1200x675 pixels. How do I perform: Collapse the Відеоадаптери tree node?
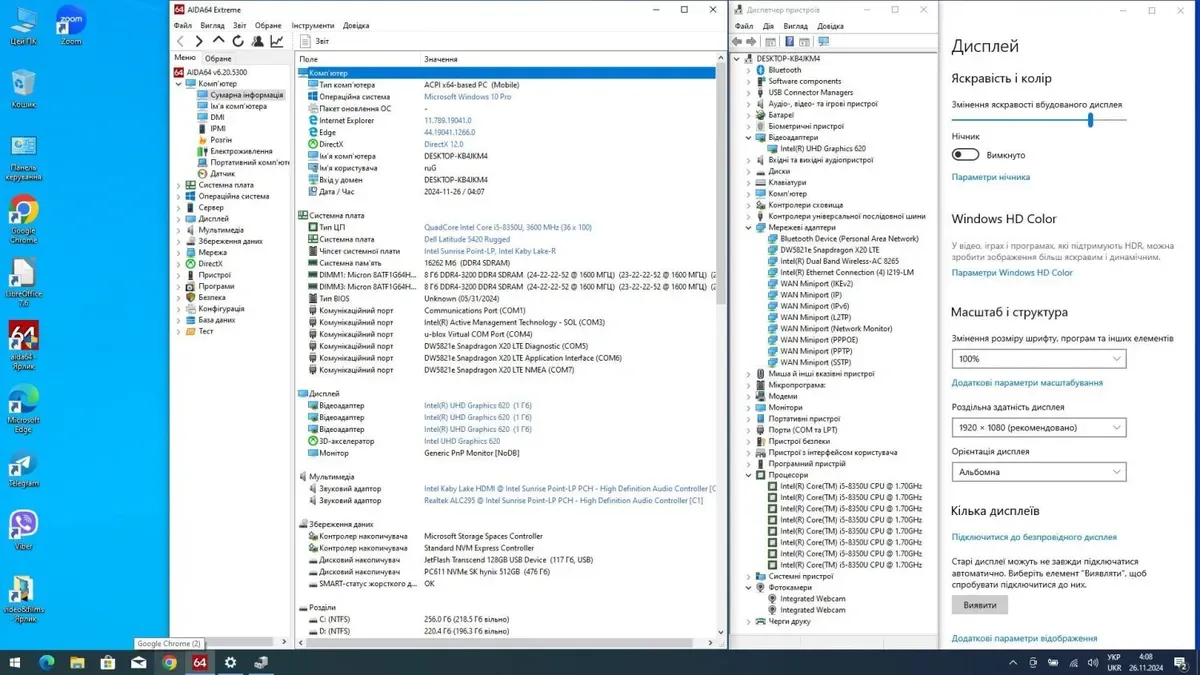(748, 138)
